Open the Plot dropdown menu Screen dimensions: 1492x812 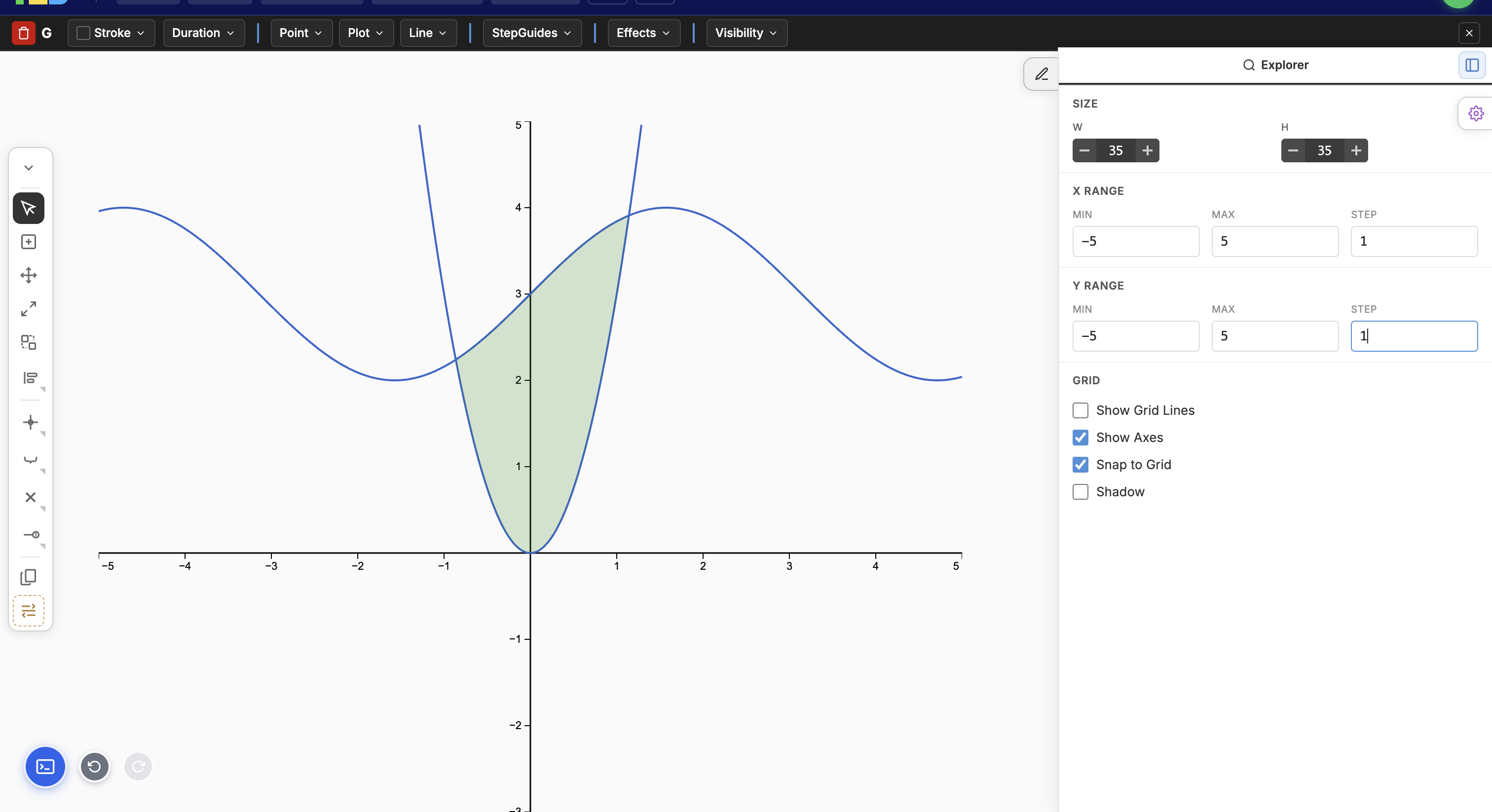(x=366, y=33)
